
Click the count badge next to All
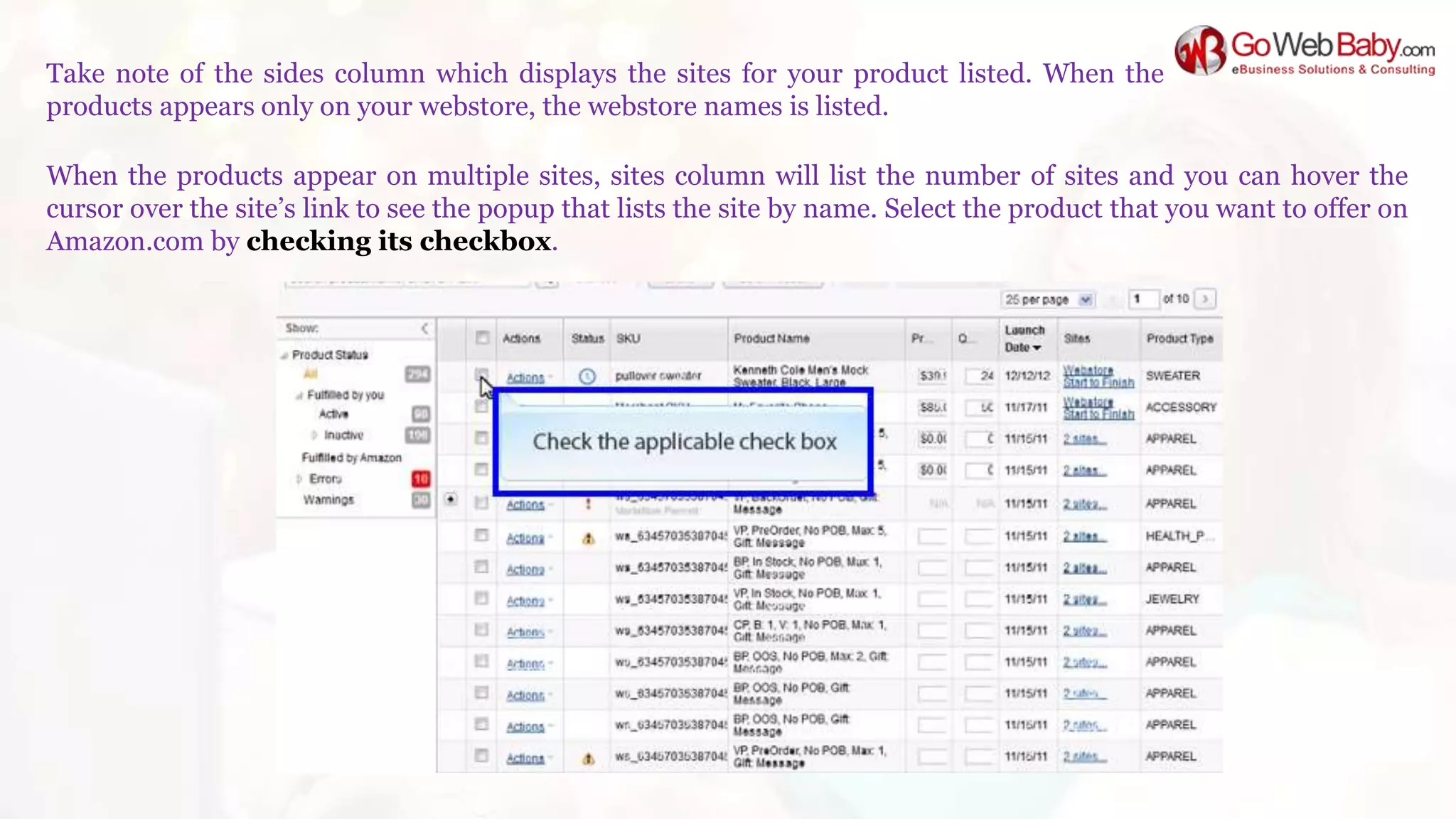click(417, 374)
